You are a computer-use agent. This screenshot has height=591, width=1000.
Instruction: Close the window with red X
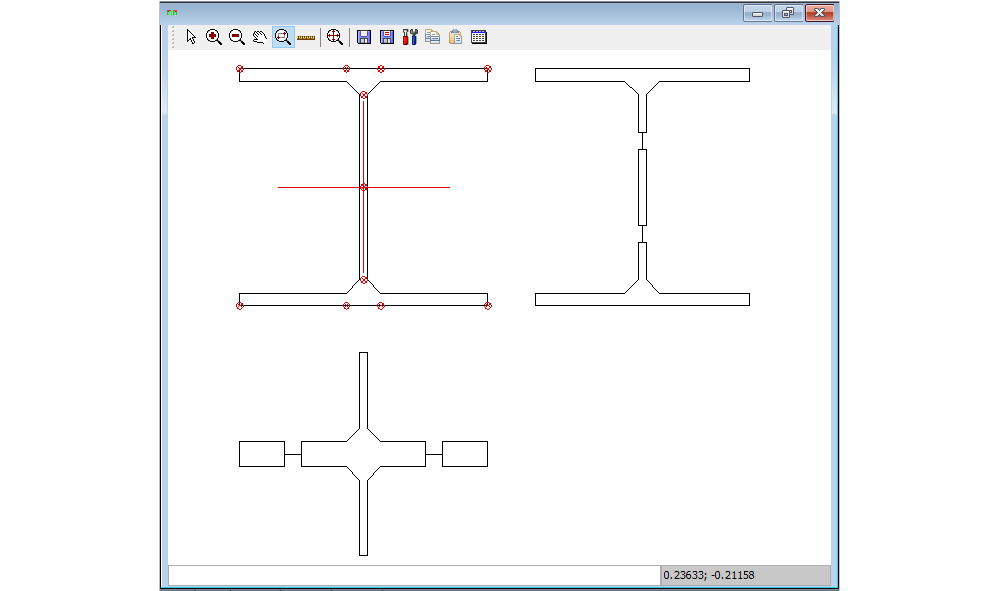(x=820, y=13)
